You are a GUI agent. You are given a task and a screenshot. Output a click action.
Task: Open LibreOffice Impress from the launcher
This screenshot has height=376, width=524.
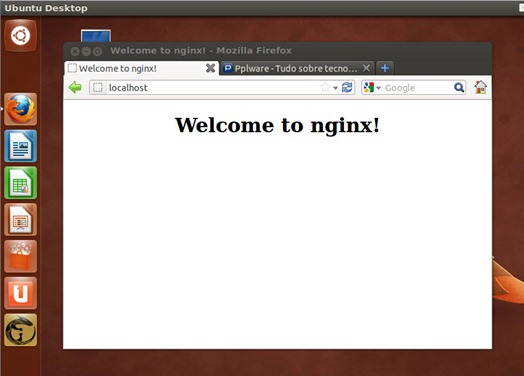point(20,220)
